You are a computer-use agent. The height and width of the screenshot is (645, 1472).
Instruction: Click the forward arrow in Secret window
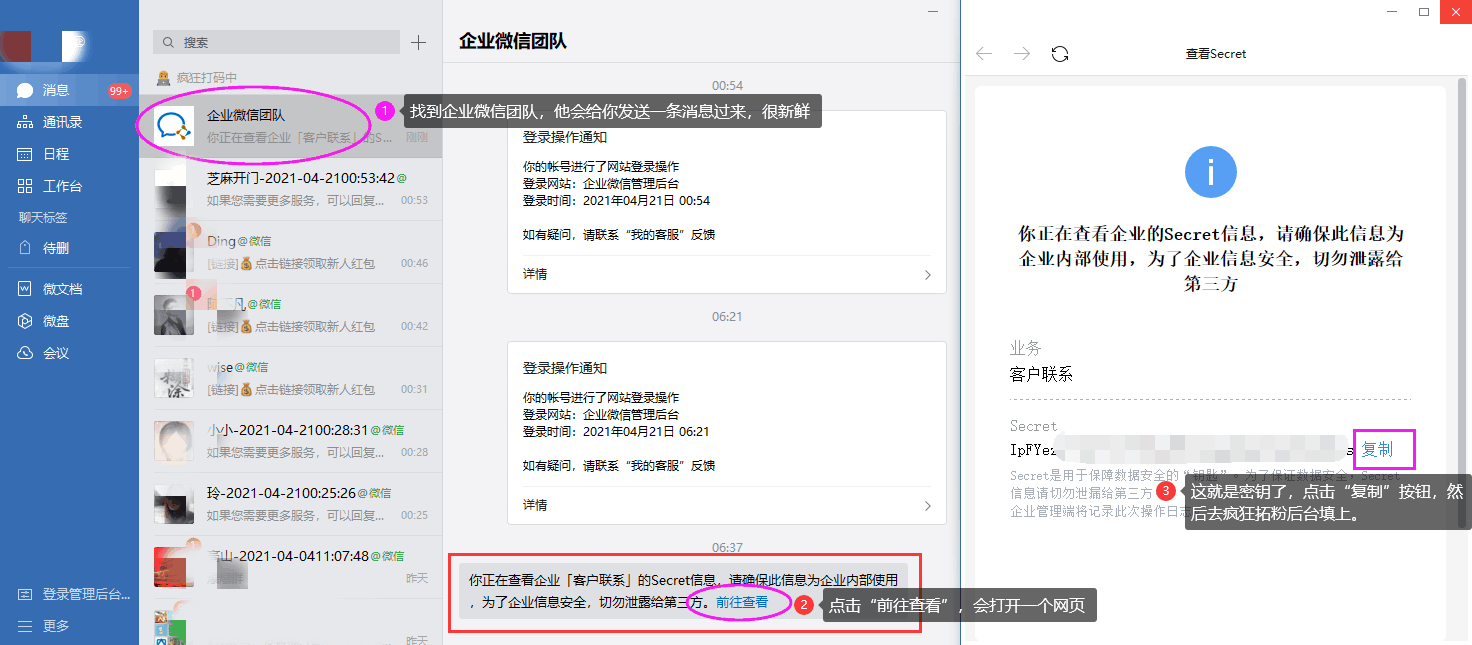pyautogui.click(x=1022, y=54)
